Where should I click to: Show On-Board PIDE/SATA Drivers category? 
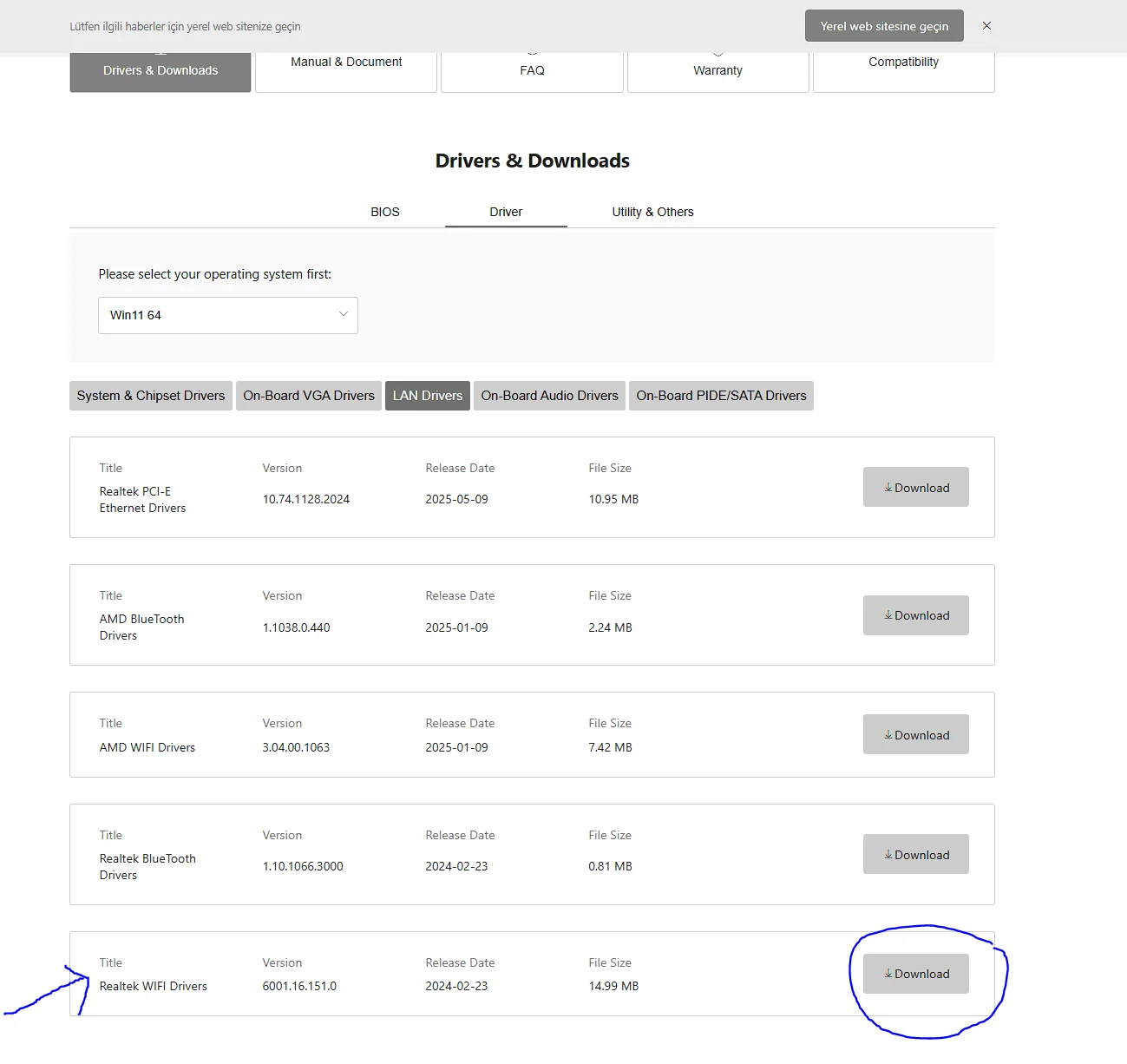coord(722,396)
